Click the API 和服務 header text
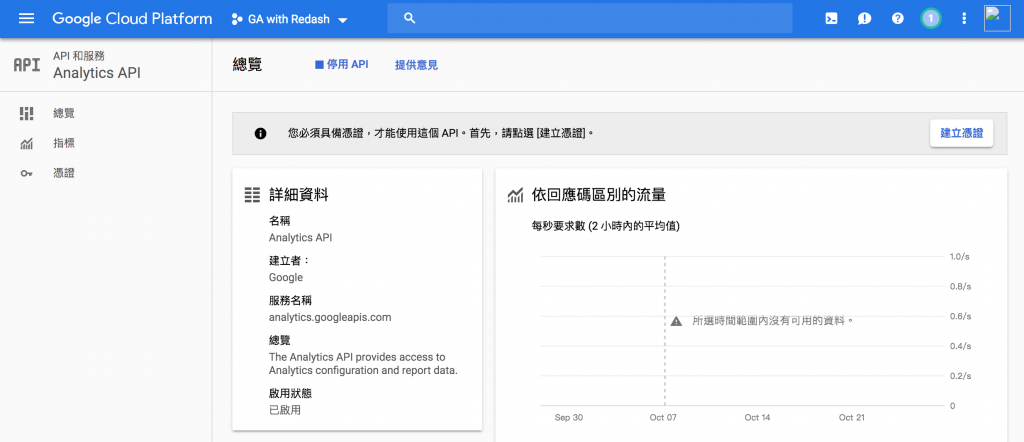The width and height of the screenshot is (1024, 442). click(78, 56)
